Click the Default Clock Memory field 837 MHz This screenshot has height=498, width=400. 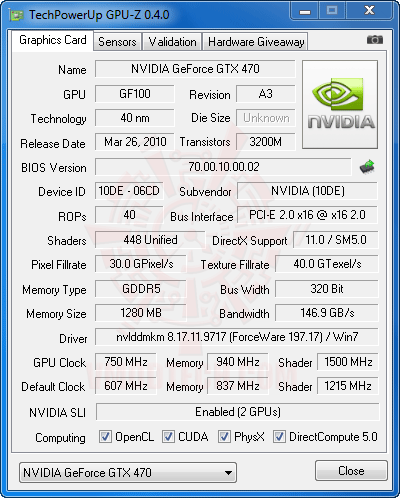coord(238,386)
